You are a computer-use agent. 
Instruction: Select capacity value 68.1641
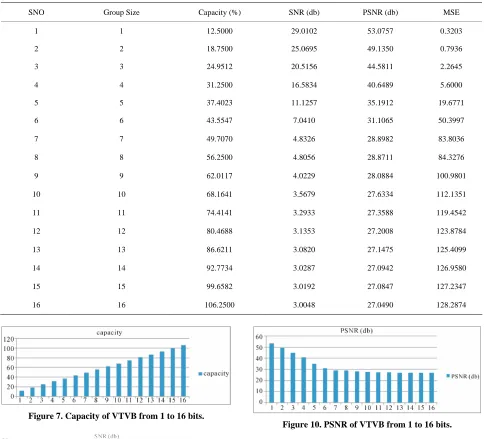[219, 194]
